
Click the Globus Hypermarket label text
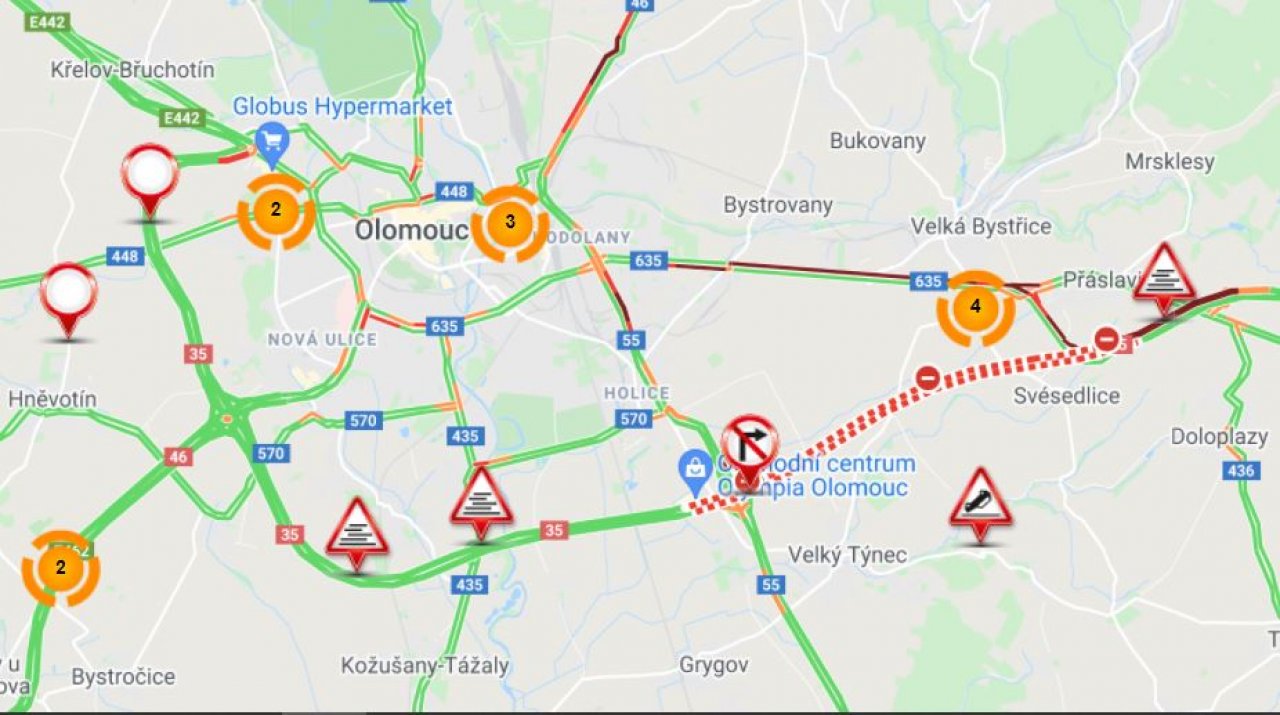tap(343, 107)
